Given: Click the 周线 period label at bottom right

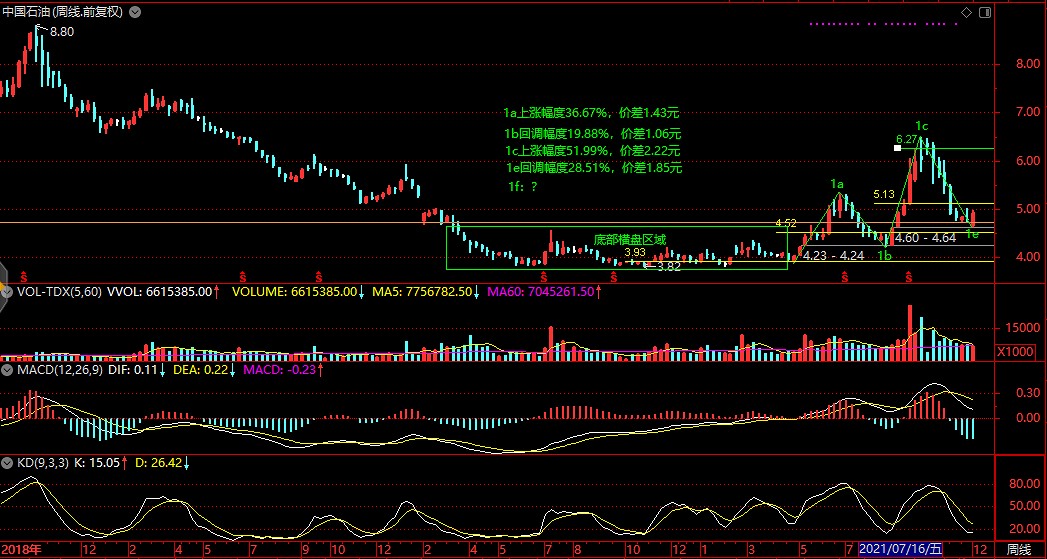Looking at the screenshot, I should point(1020,549).
